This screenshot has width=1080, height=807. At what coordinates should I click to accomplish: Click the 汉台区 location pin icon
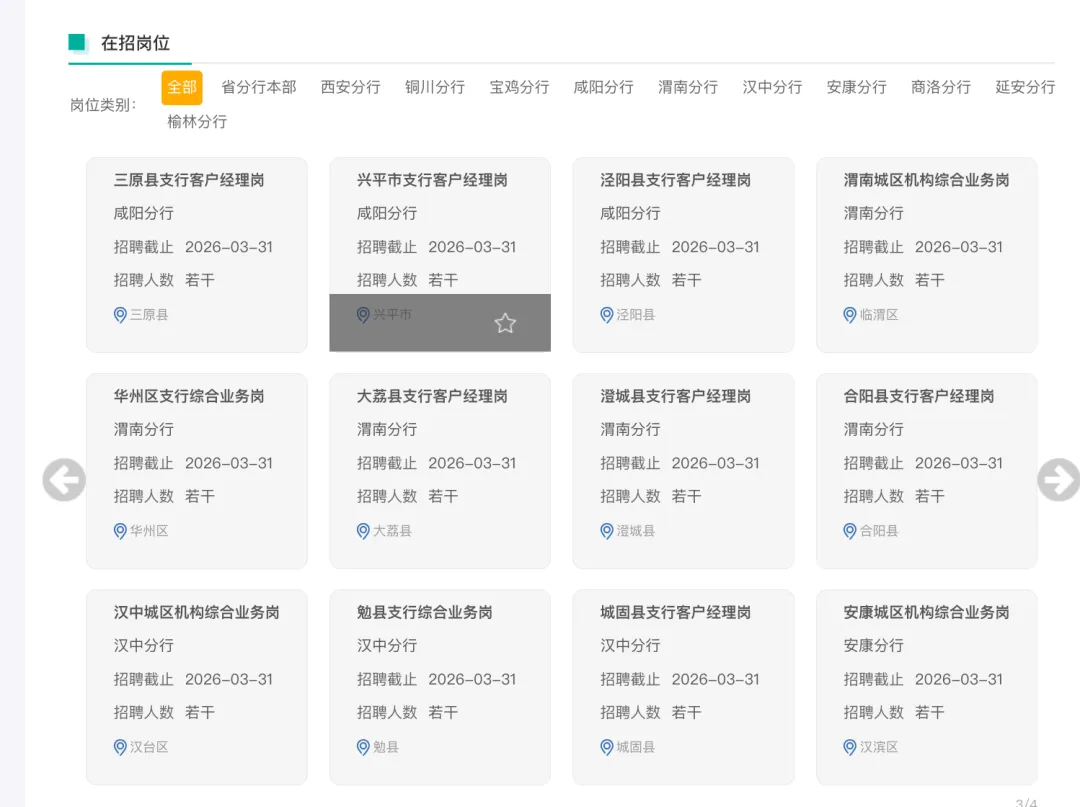[120, 747]
